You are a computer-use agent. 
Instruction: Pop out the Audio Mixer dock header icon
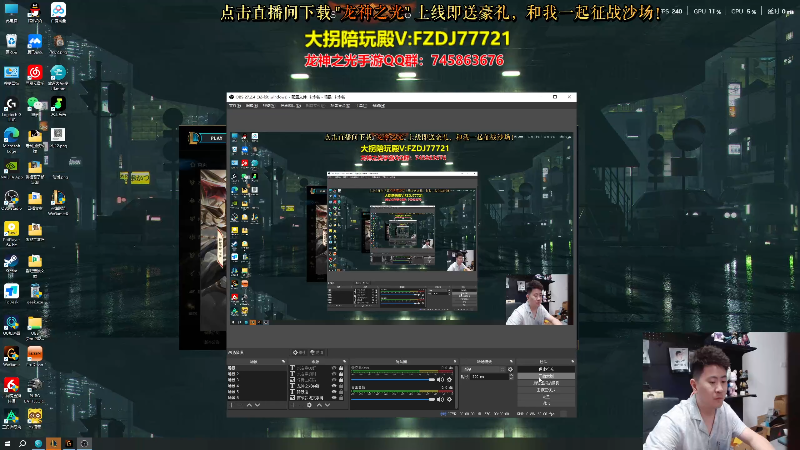coord(455,361)
